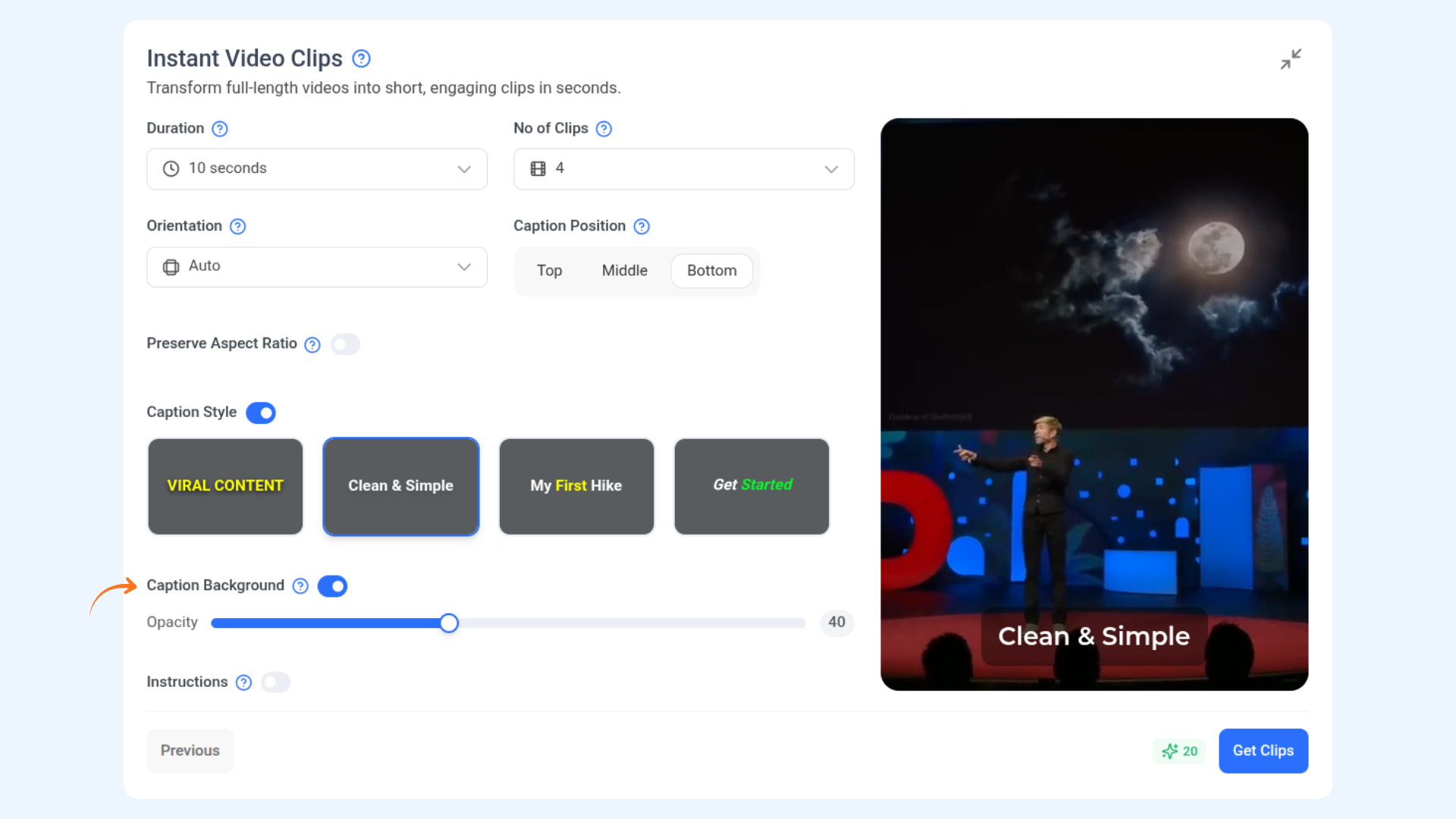
Task: Collapse panel with the minimize arrows icon
Action: click(x=1291, y=59)
